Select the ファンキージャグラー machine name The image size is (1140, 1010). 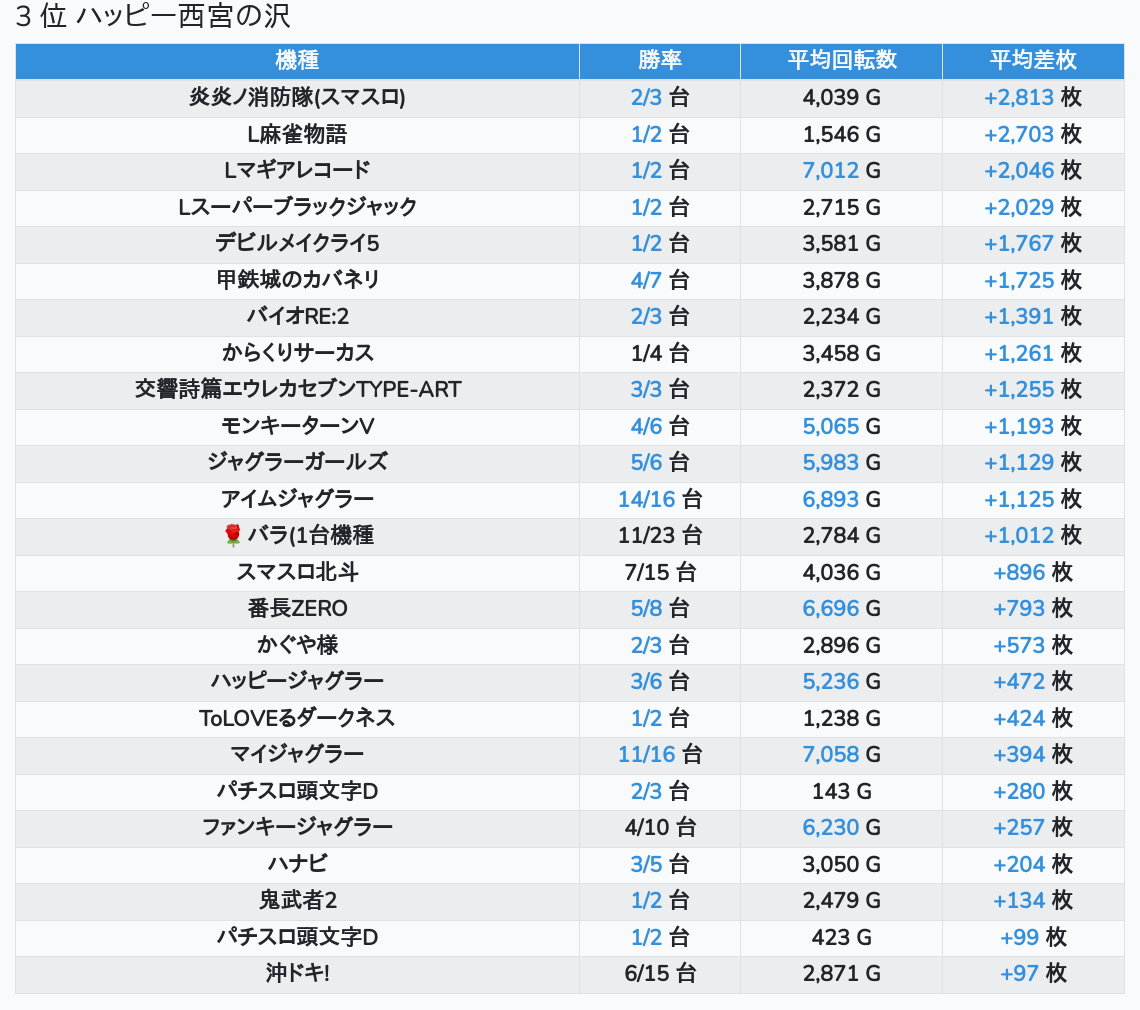pos(297,827)
